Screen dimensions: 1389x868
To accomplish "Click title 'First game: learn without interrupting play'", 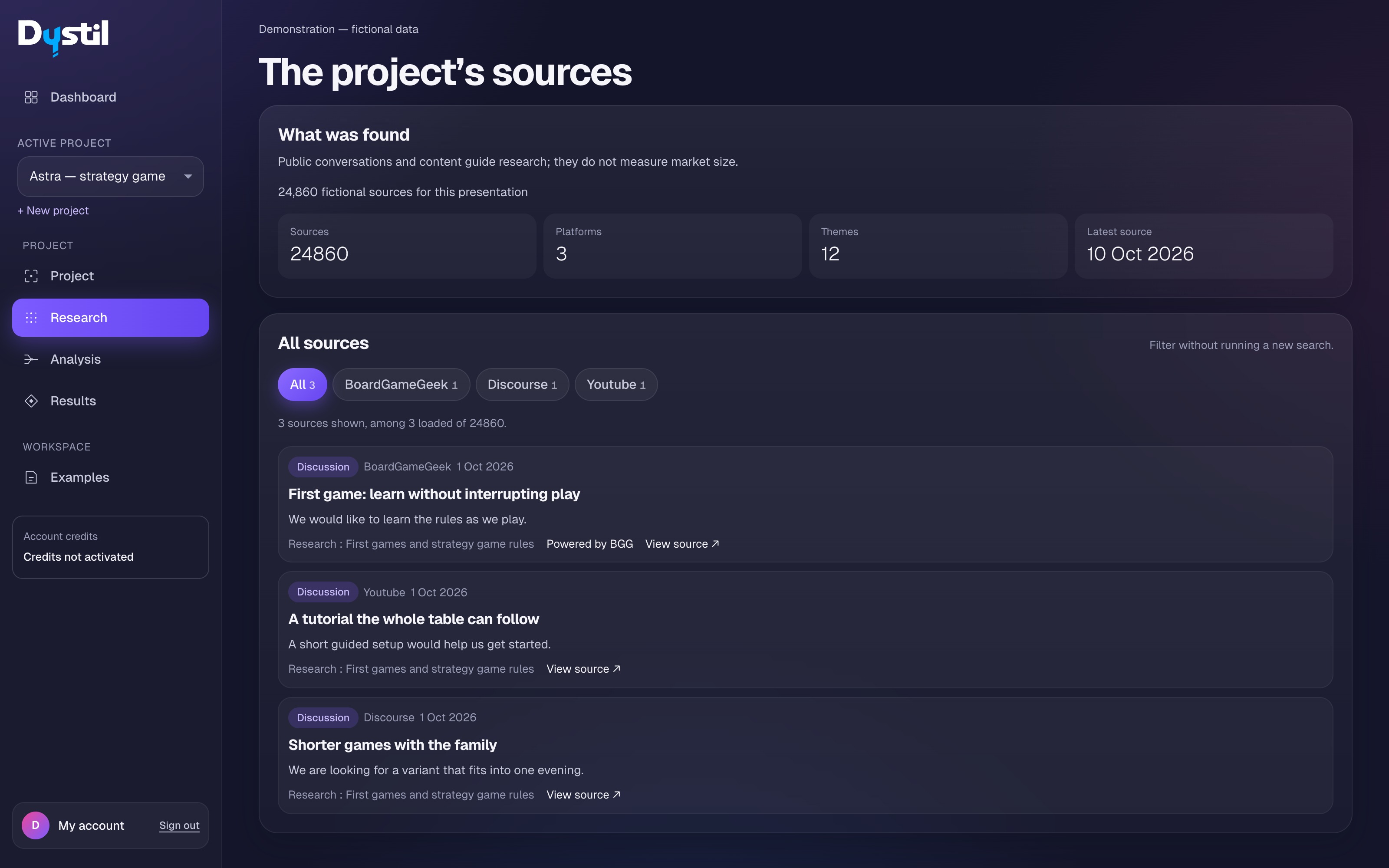I will pos(434,494).
